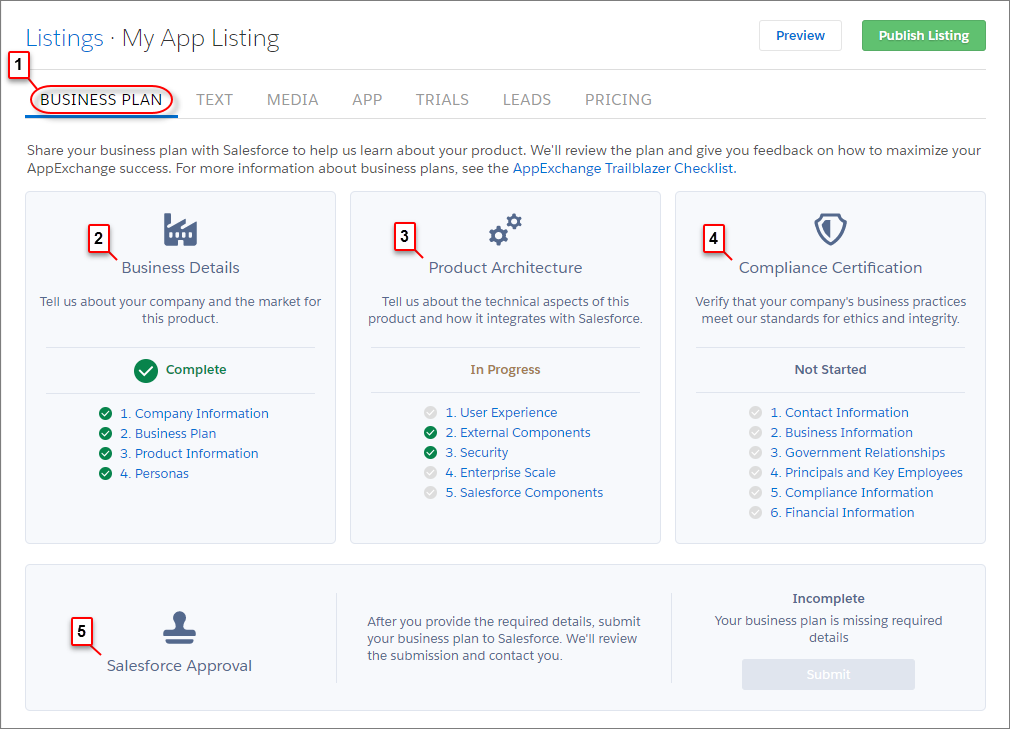Click green check beside Company Information
1010x729 pixels.
pyautogui.click(x=106, y=413)
